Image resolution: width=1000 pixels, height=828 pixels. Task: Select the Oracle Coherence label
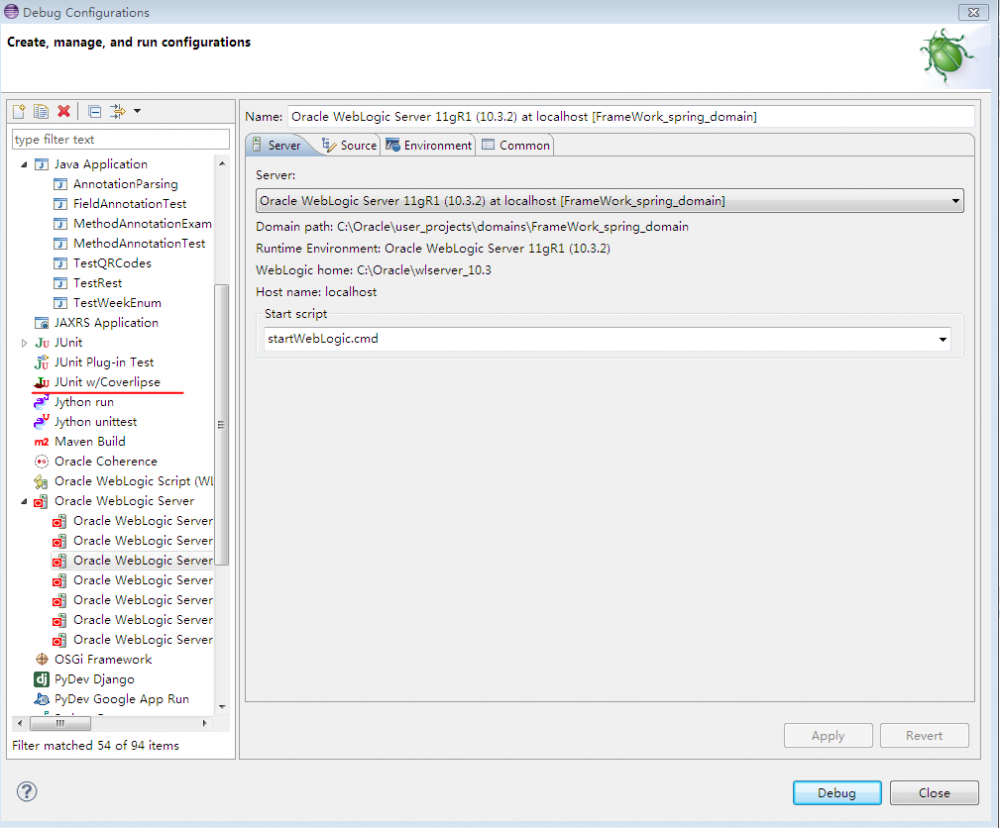[106, 462]
